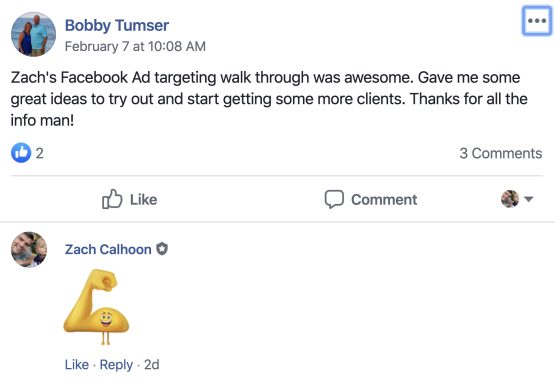Open Bobby Tumser's profile name link

117,25
